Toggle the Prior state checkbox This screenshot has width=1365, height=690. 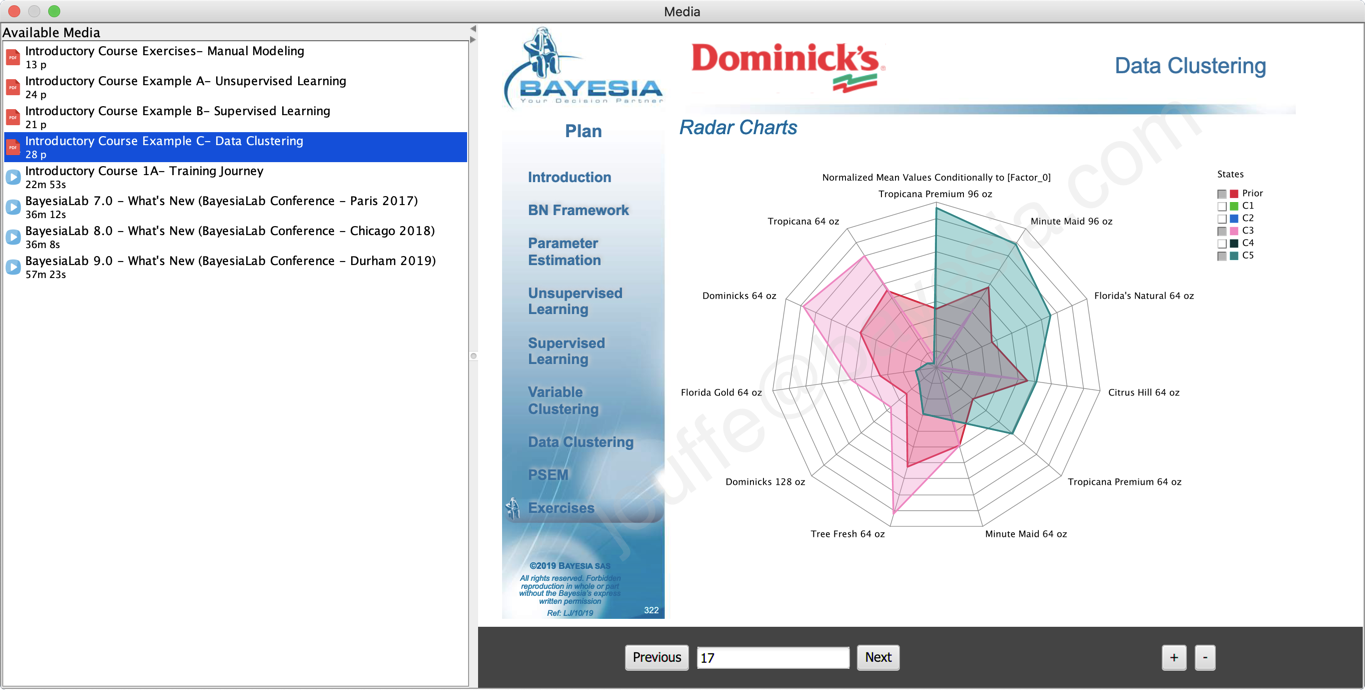pos(1222,194)
